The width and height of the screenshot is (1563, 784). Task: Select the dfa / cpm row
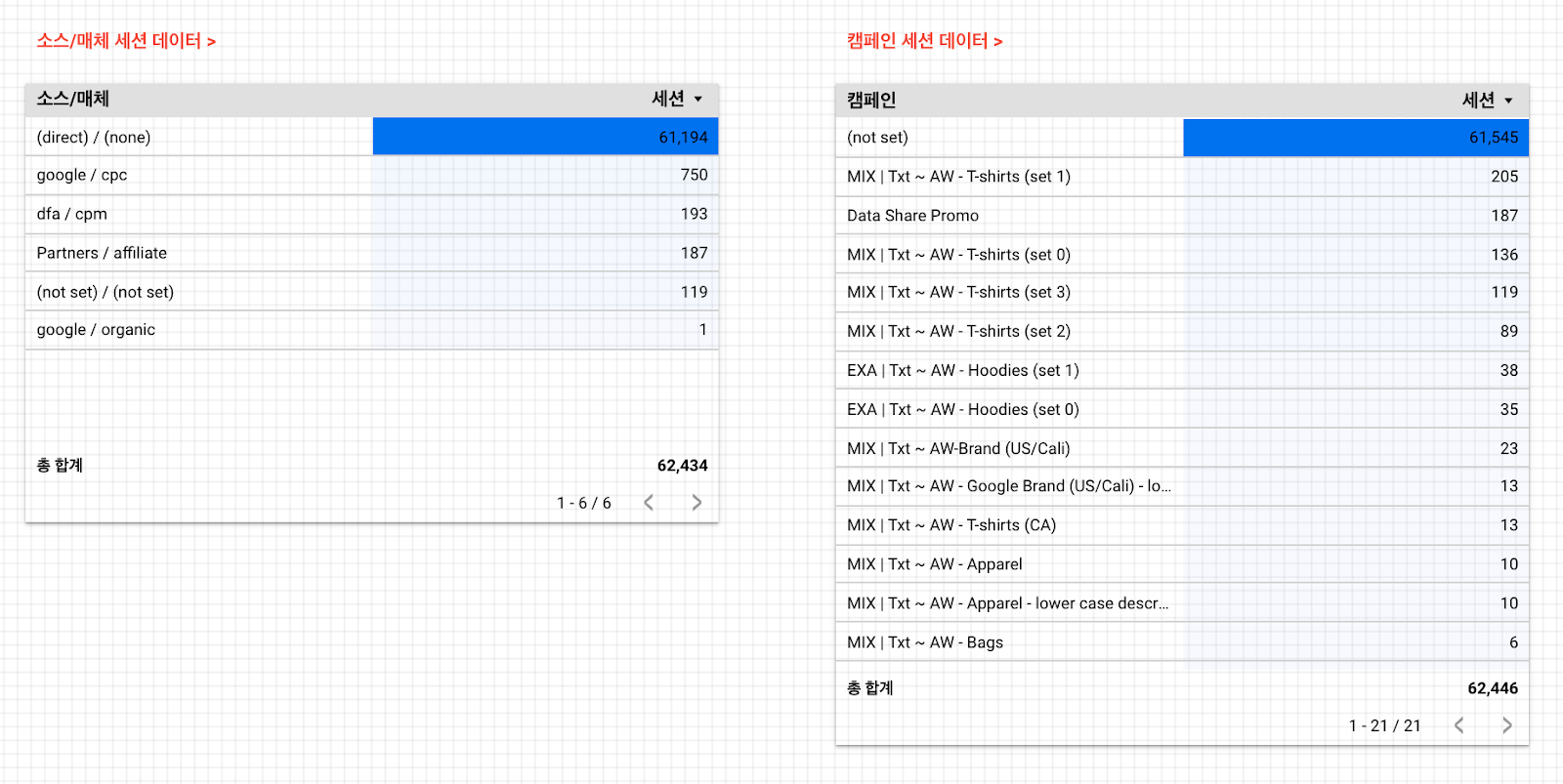372,214
